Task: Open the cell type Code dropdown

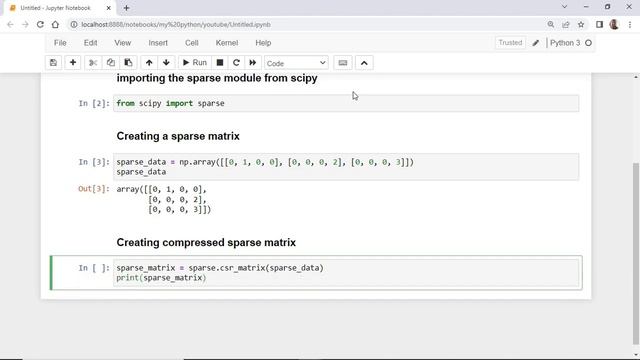Action: pos(296,63)
